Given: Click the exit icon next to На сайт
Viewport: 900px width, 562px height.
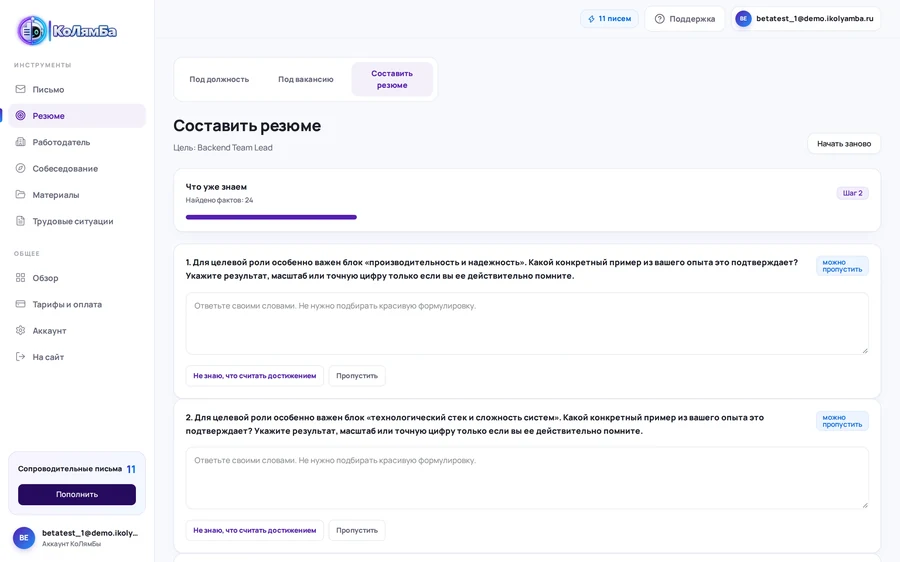Looking at the screenshot, I should 21,357.
